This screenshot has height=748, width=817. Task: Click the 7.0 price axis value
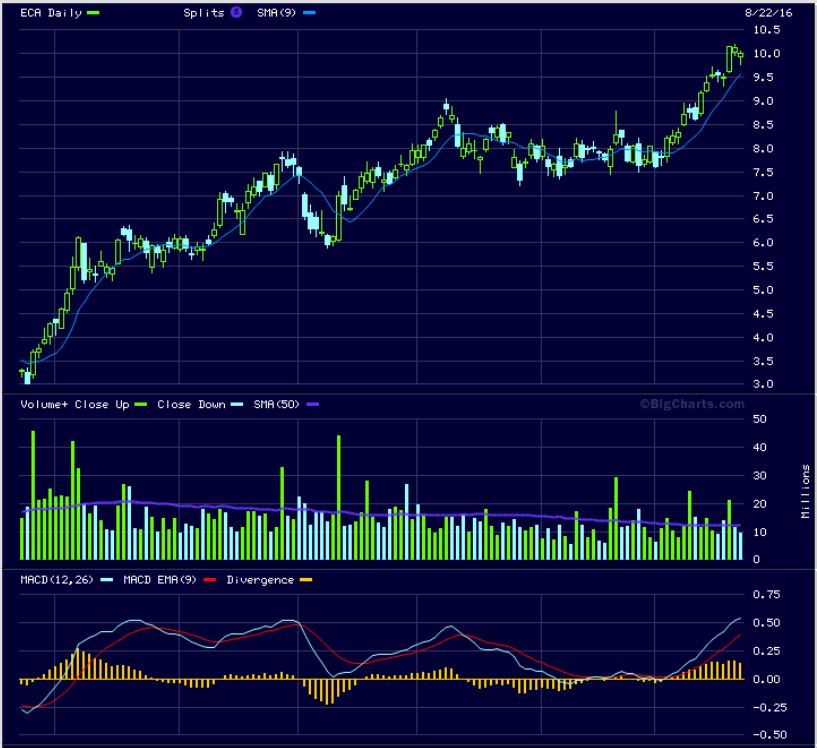click(x=763, y=196)
